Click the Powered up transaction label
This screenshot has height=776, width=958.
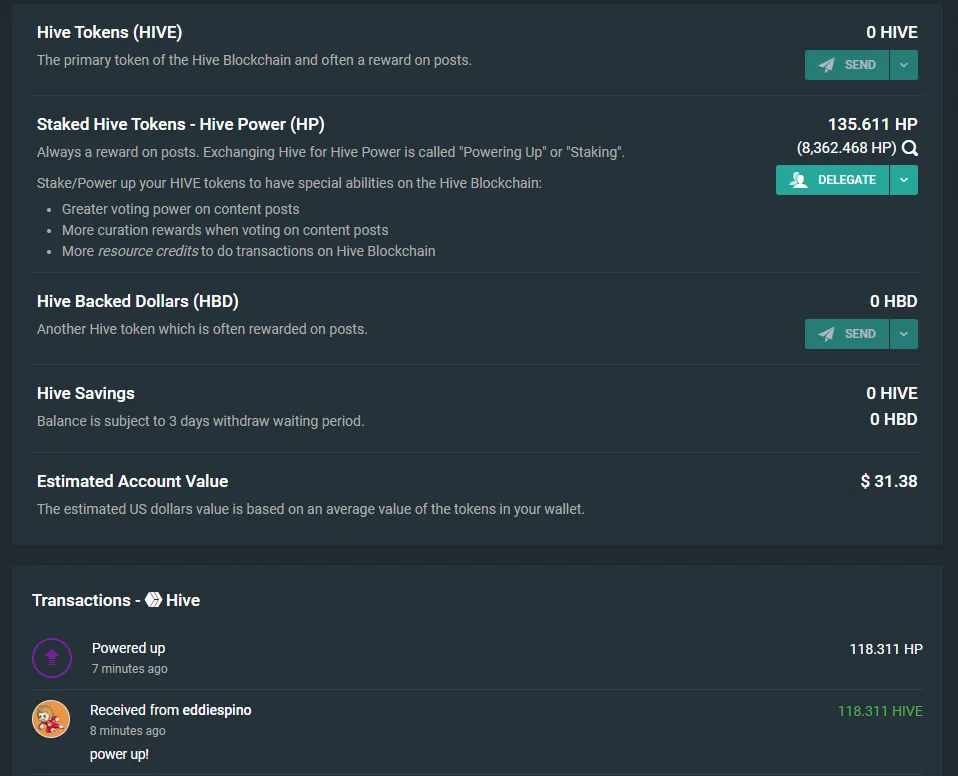[128, 648]
